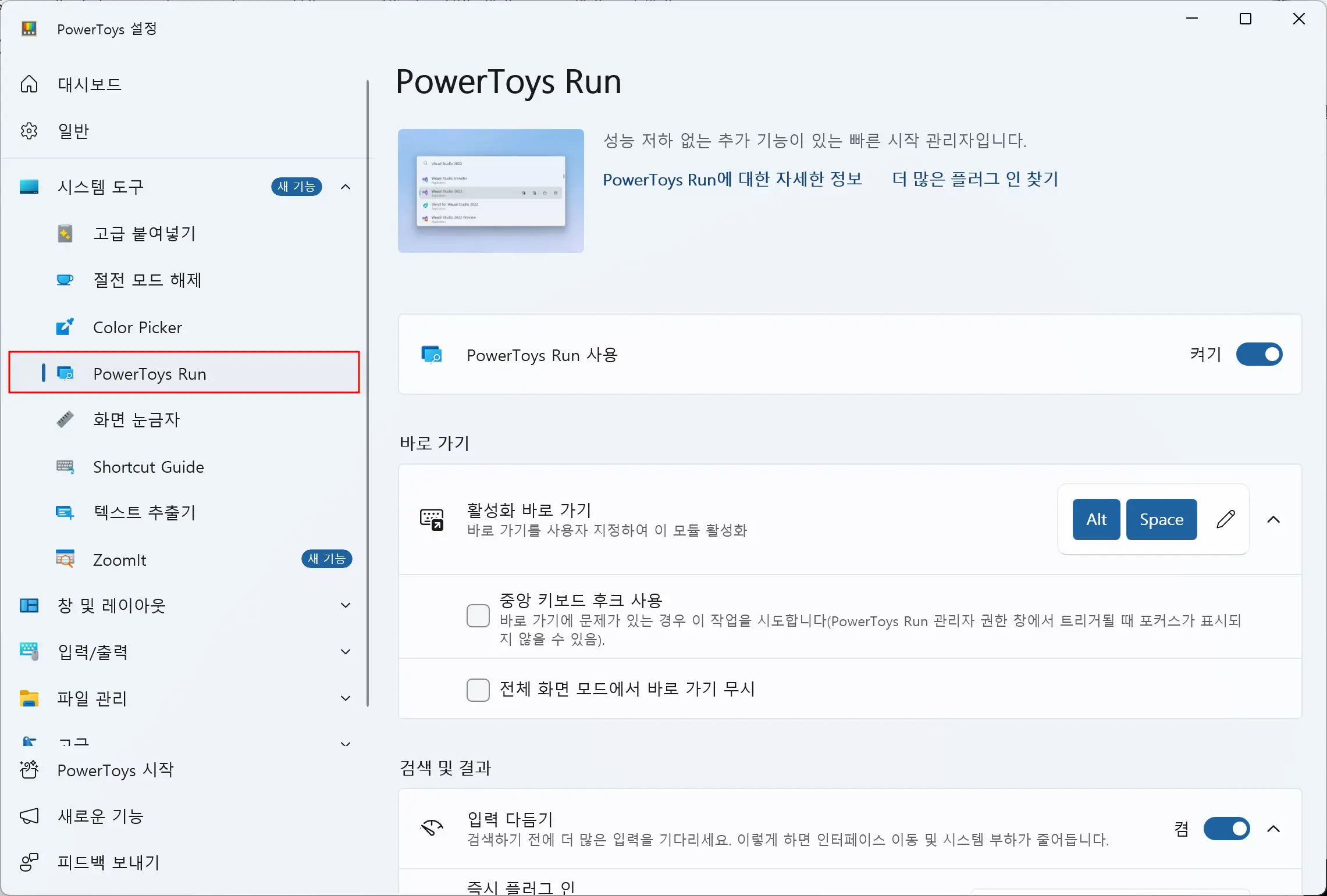This screenshot has width=1327, height=896.
Task: Expand the 창 및 레이아웃 section
Action: 345,605
